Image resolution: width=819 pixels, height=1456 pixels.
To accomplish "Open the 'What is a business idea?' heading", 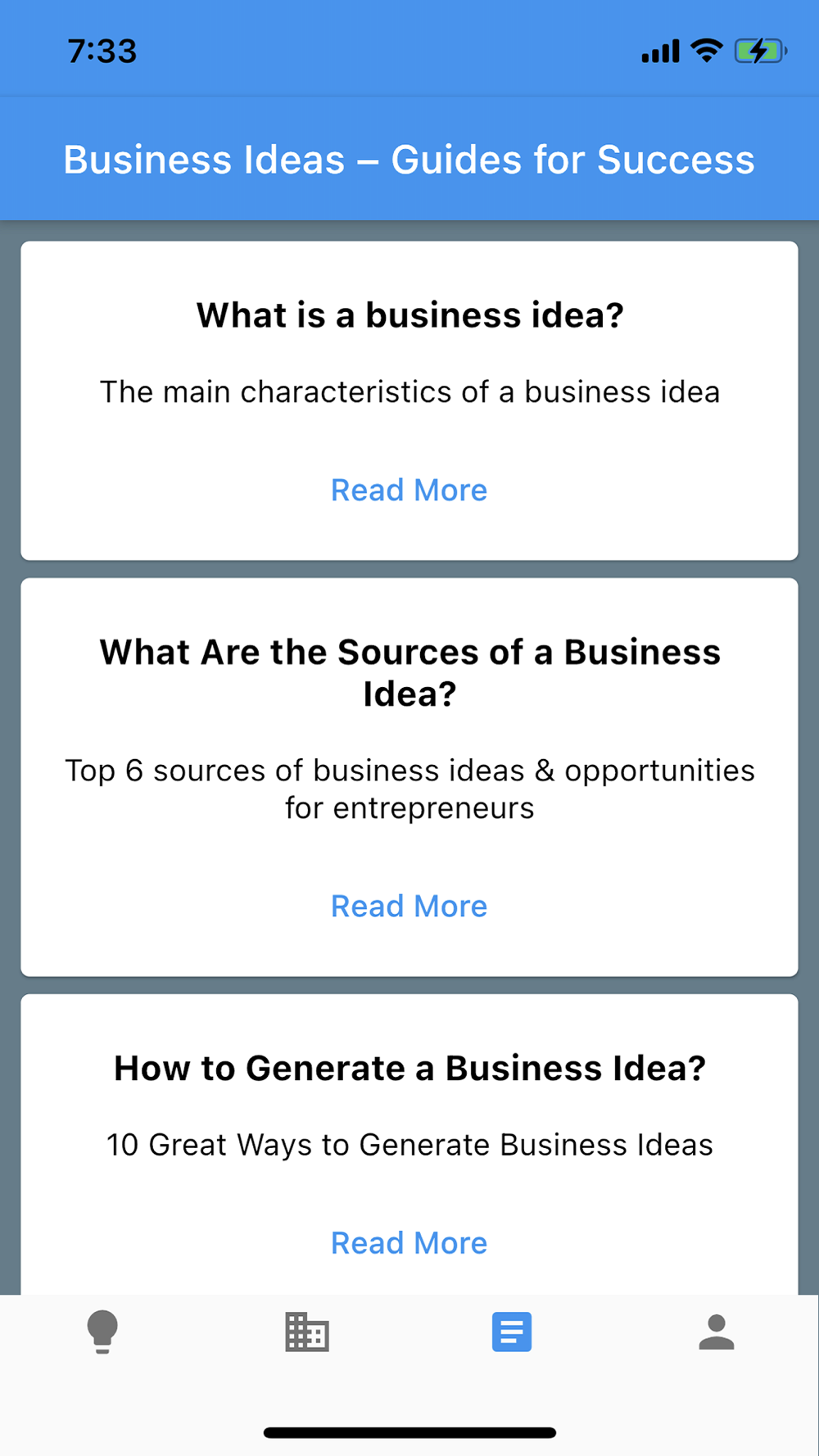I will pos(409,315).
